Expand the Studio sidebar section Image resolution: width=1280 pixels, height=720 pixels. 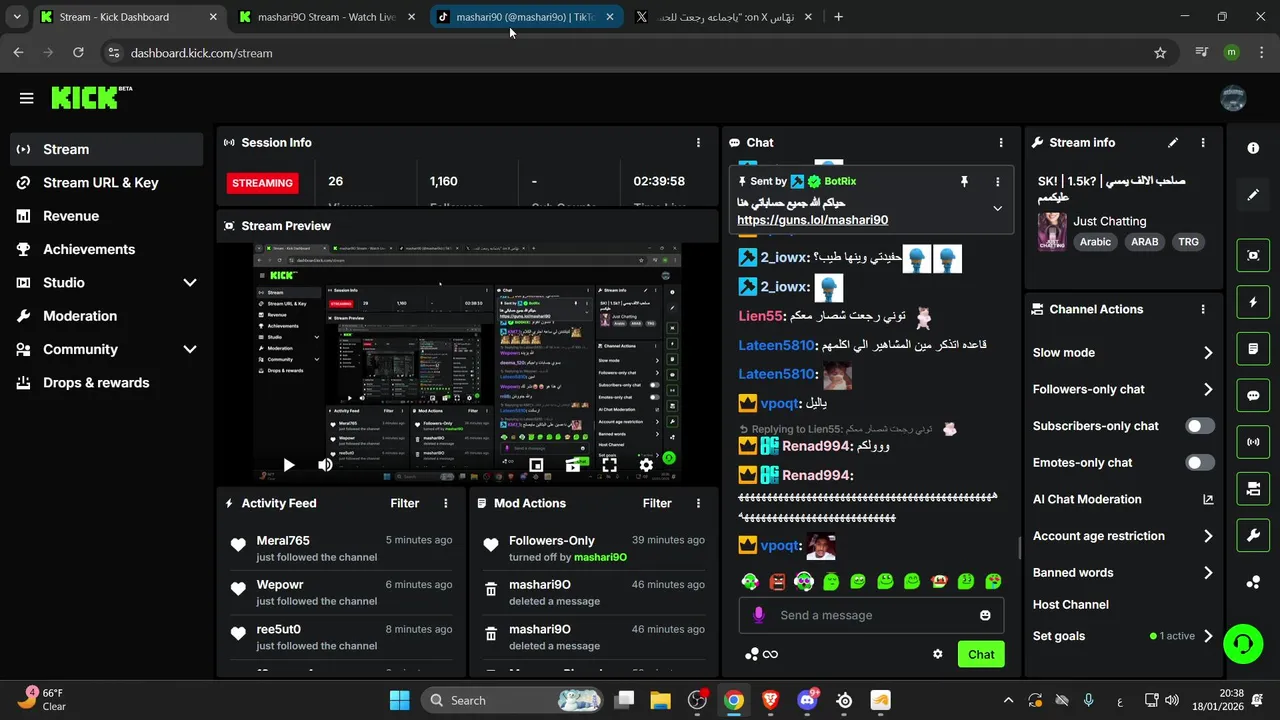[x=190, y=283]
